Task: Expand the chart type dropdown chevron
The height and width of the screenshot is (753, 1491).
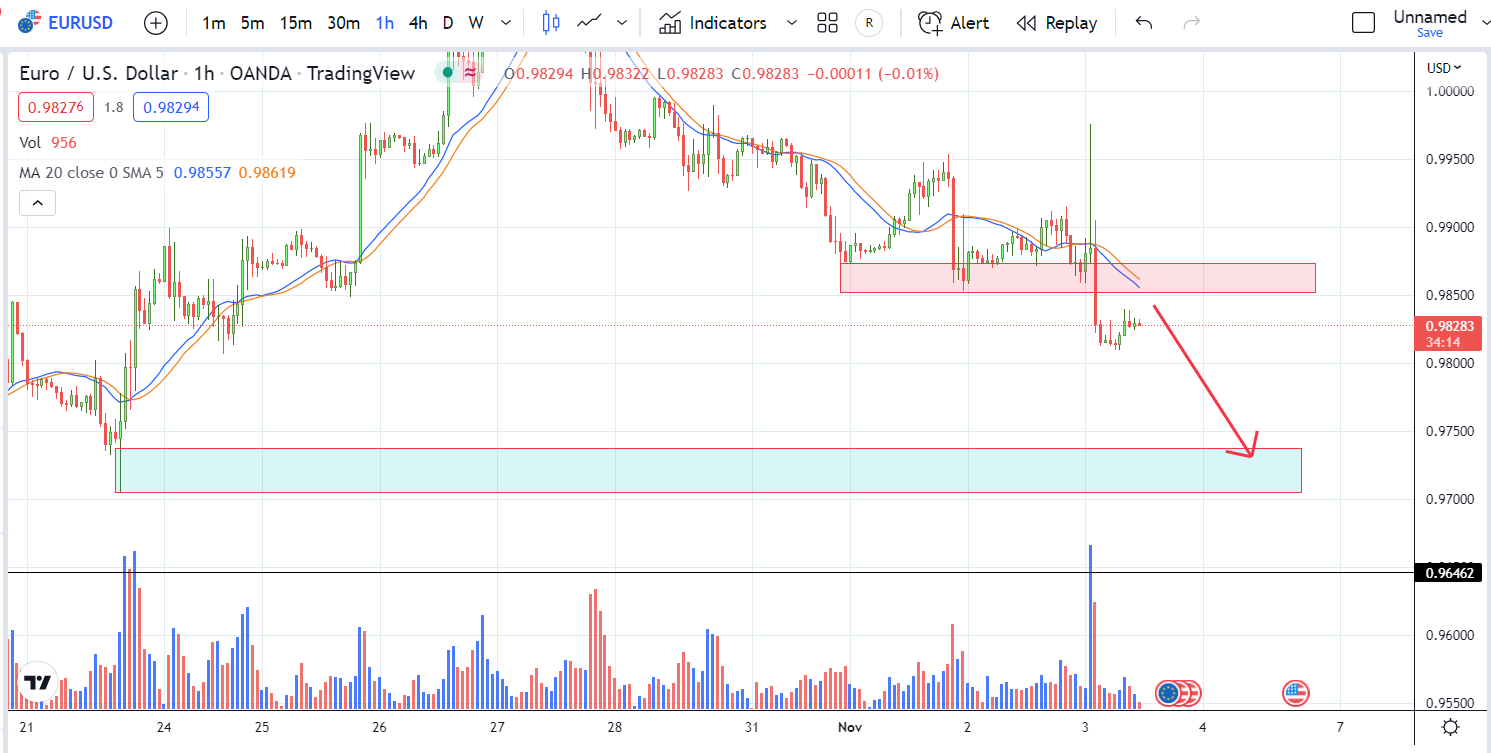Action: pyautogui.click(x=622, y=22)
